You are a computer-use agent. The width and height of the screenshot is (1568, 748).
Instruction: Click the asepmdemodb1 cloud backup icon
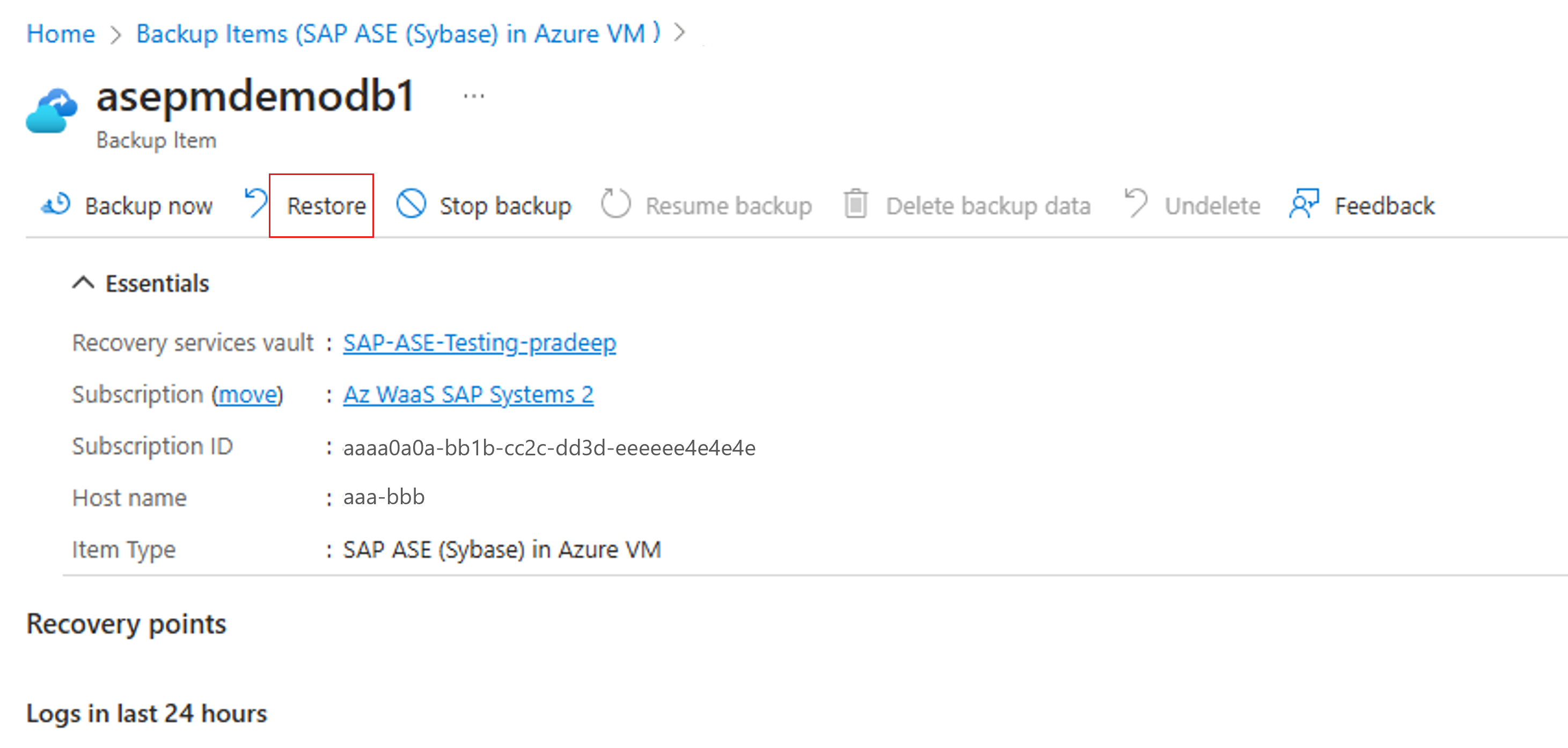coord(52,111)
